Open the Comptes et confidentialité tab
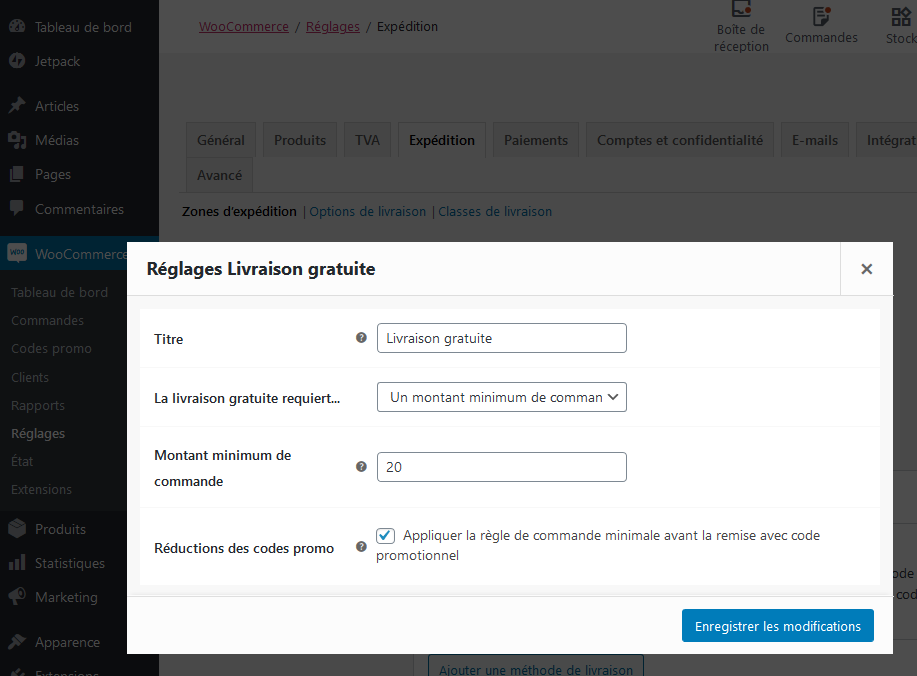917x676 pixels. [679, 139]
